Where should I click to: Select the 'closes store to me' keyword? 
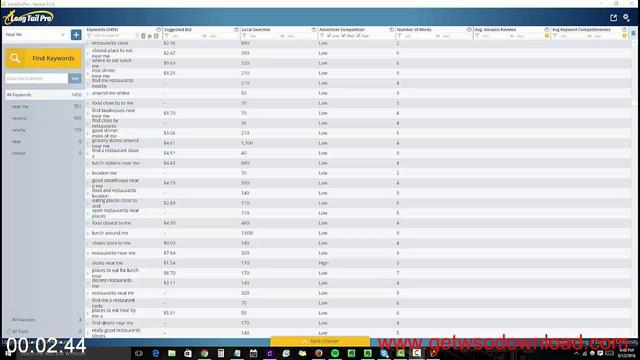111,243
